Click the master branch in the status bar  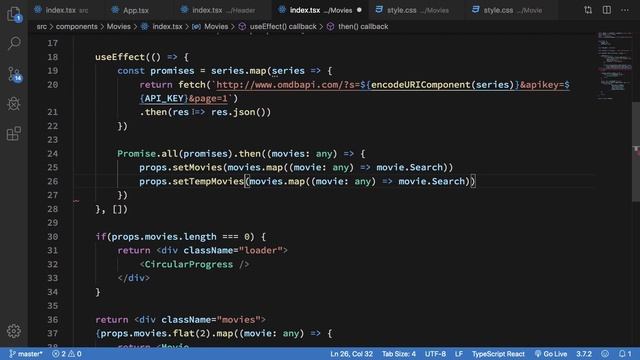click(26, 354)
